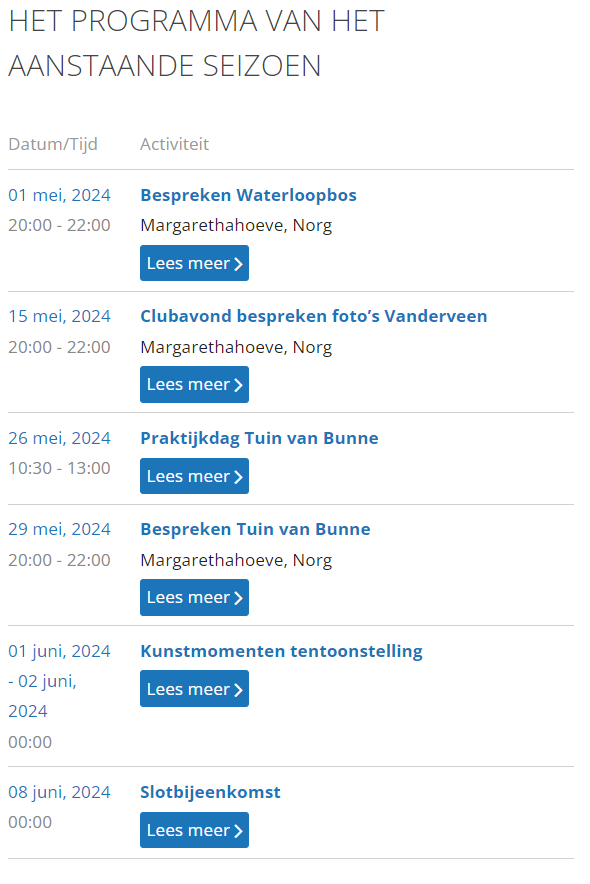Click Lees meer for Bespreken Waterloopbos
This screenshot has height=884, width=590.
click(194, 263)
